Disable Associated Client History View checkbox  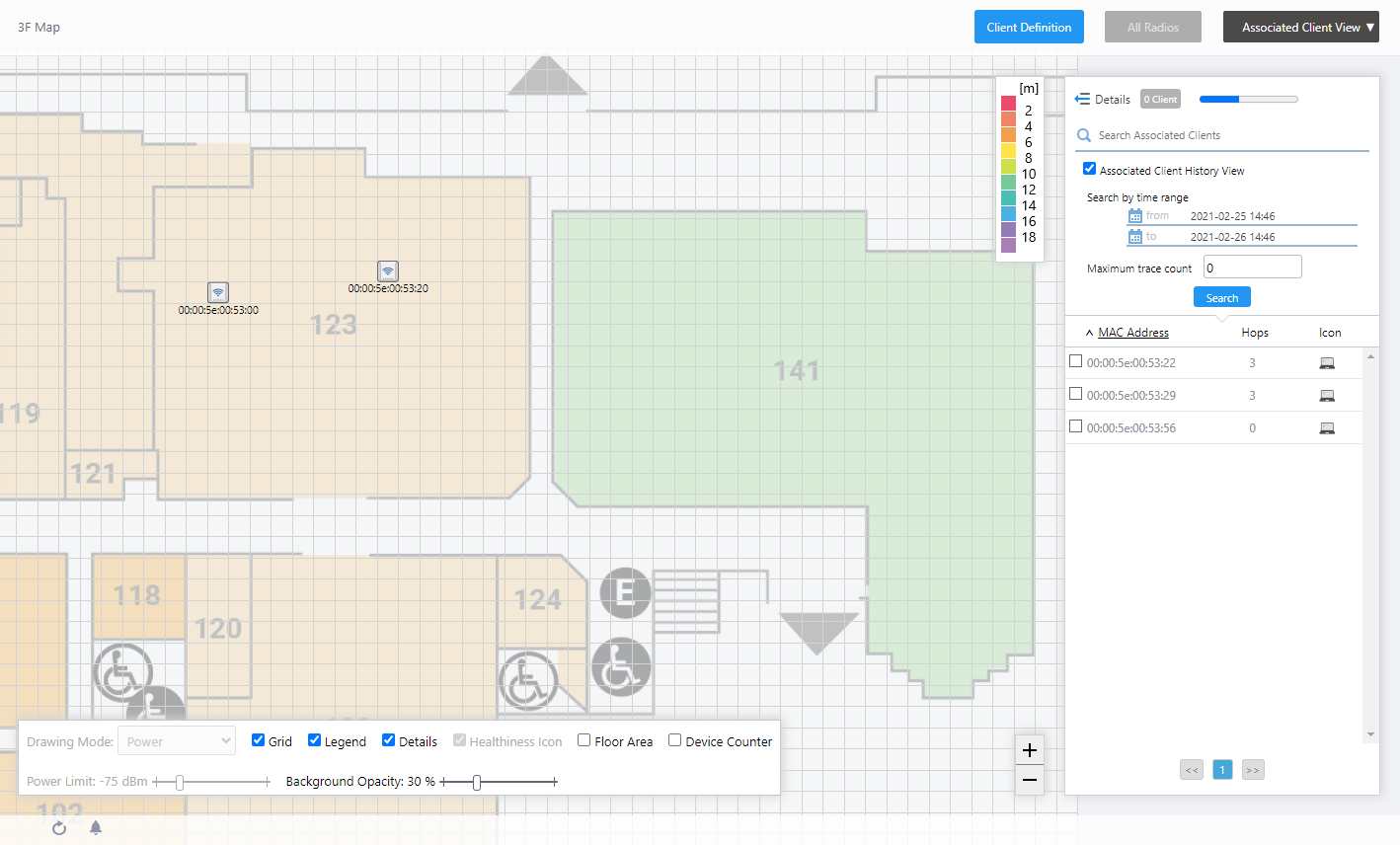coord(1090,169)
